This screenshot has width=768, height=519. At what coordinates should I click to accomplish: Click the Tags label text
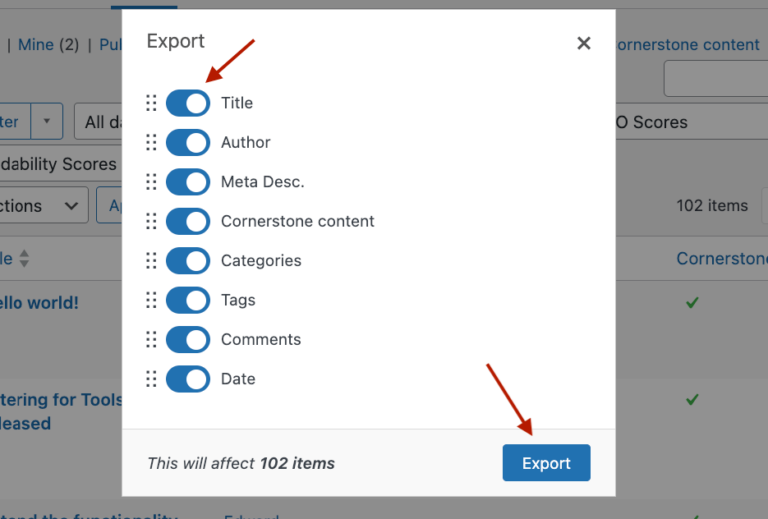pos(238,300)
